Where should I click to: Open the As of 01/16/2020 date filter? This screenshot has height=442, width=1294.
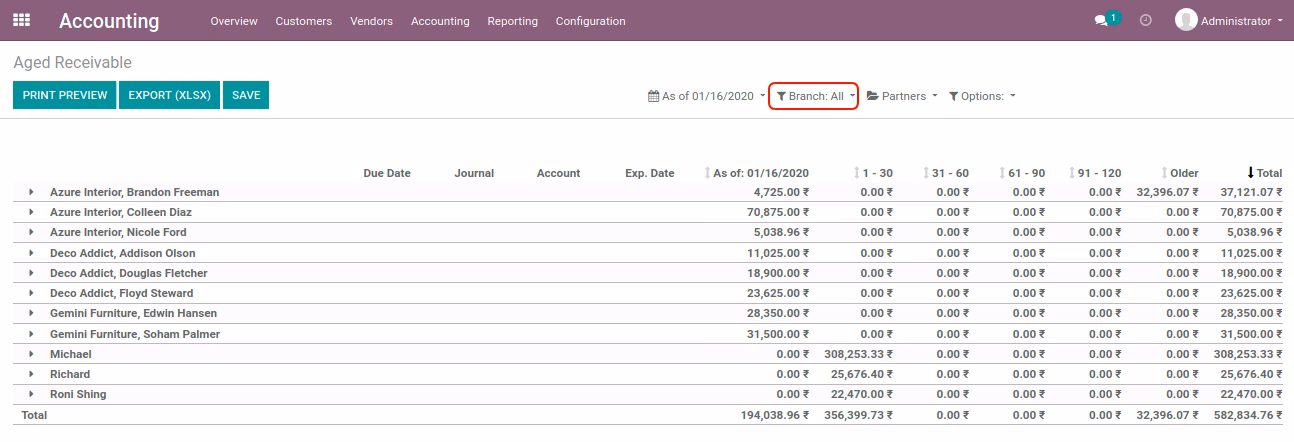(704, 96)
